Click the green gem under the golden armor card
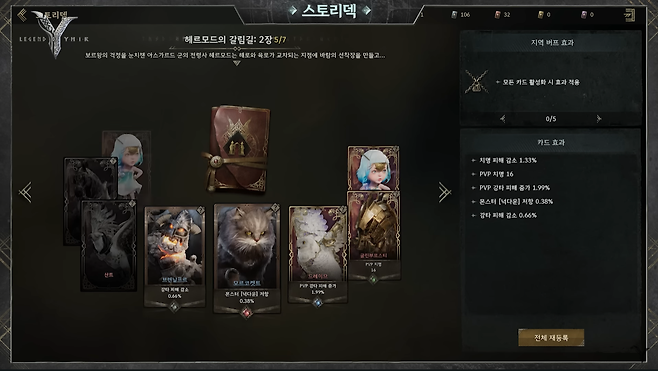658x371 pixels. pos(373,279)
